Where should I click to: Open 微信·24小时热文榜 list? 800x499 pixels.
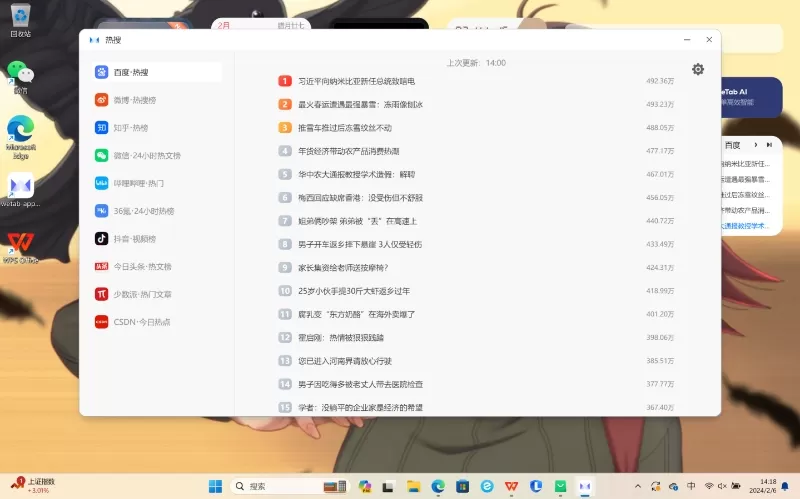144,156
